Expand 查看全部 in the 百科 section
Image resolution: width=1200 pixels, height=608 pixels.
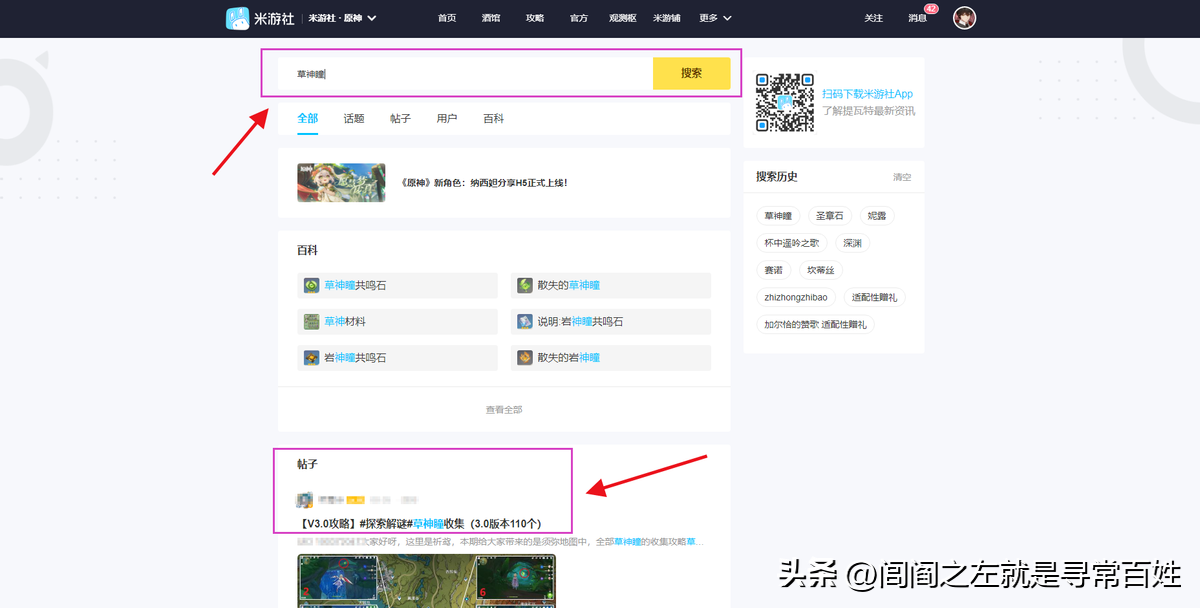tap(504, 410)
